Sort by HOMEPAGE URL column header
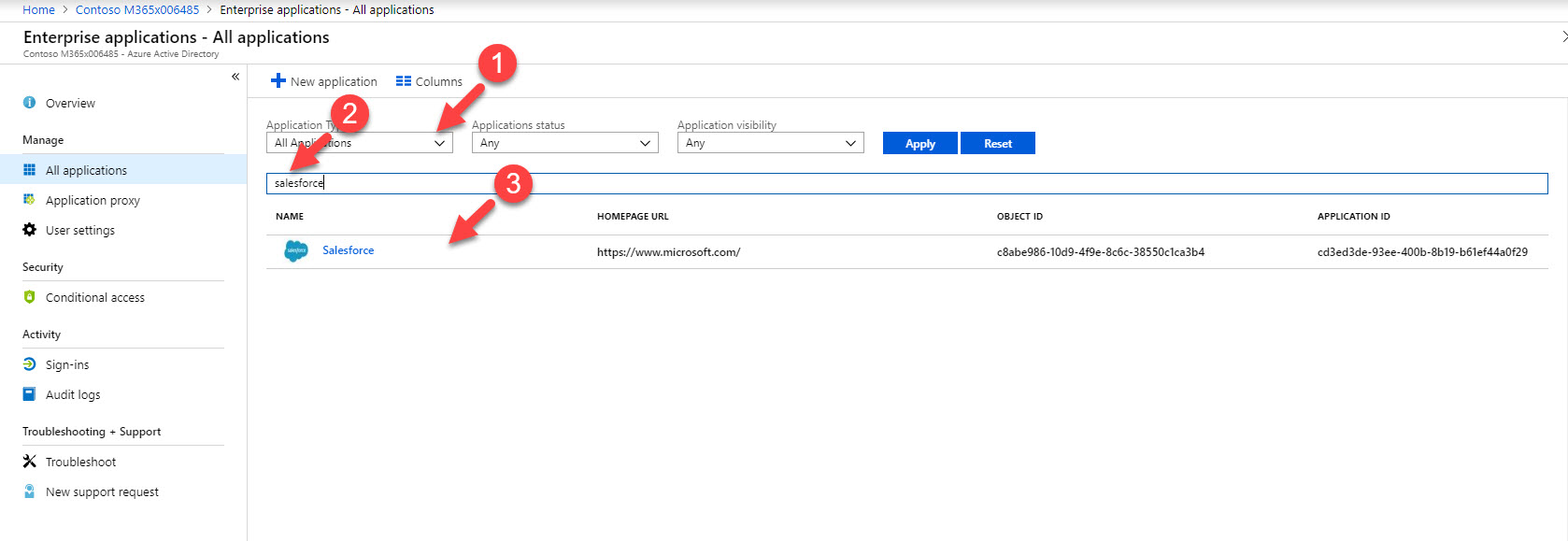Image resolution: width=1568 pixels, height=541 pixels. (x=633, y=216)
